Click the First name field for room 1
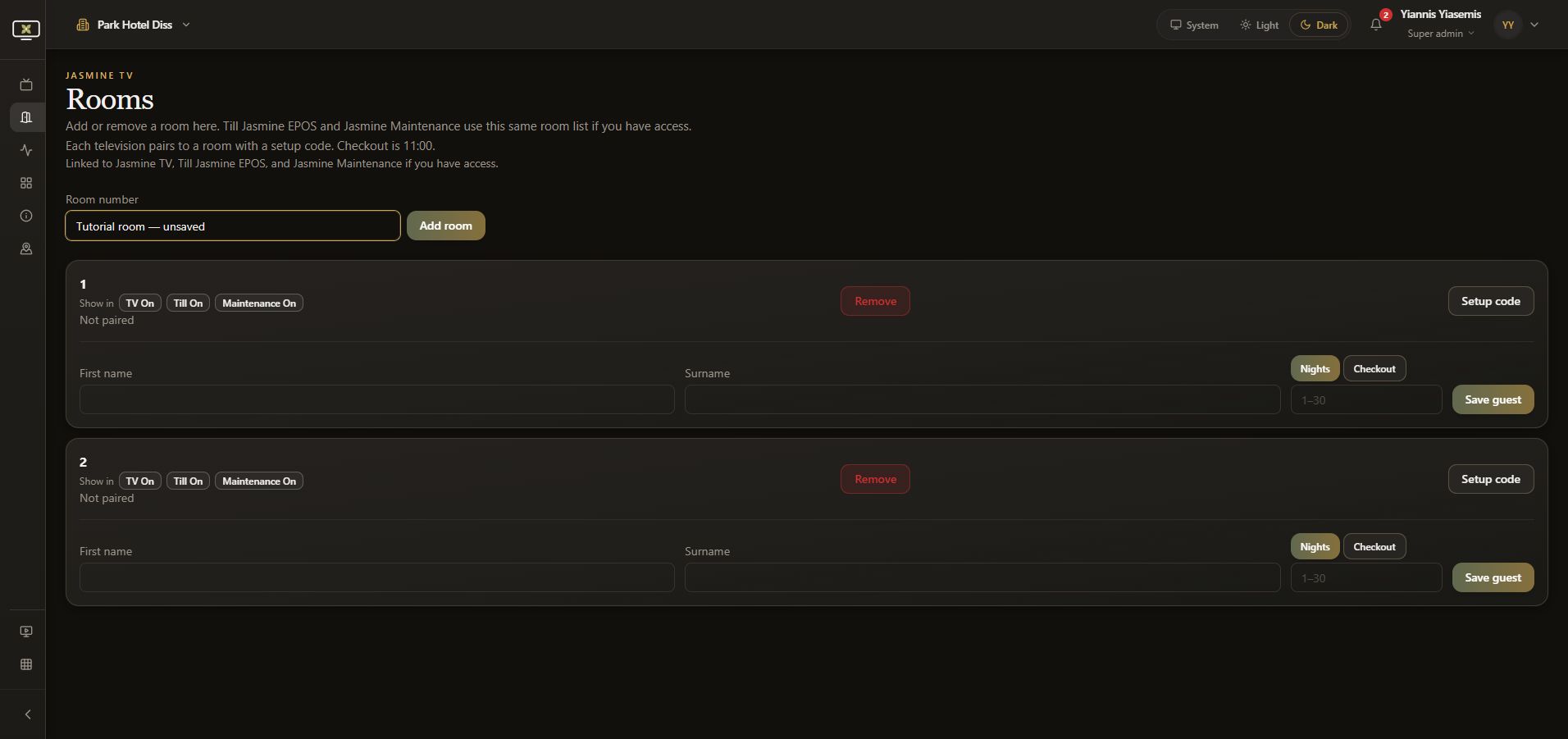This screenshot has height=739, width=1568. coord(377,399)
